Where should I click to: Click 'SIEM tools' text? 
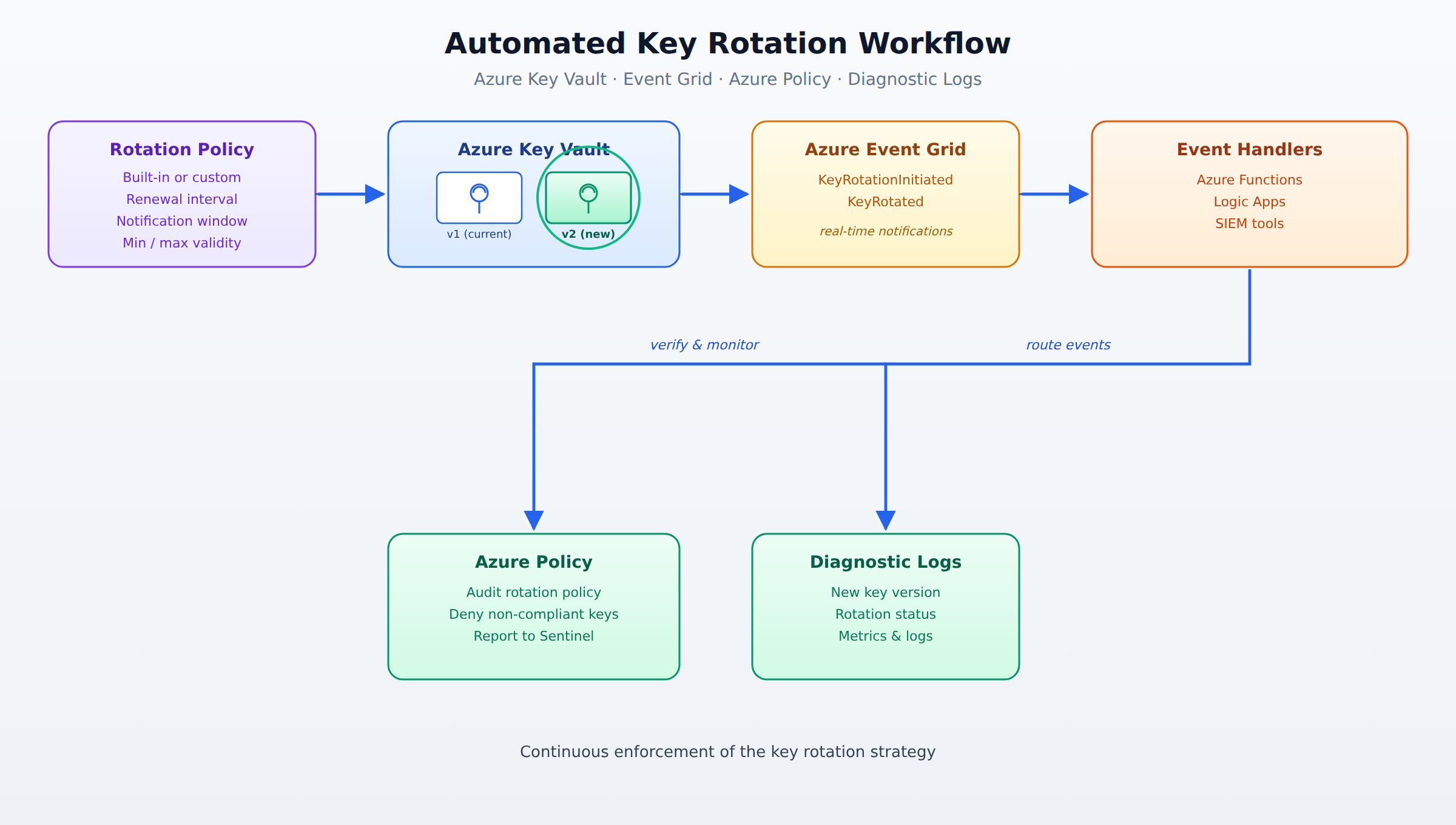[x=1250, y=224]
